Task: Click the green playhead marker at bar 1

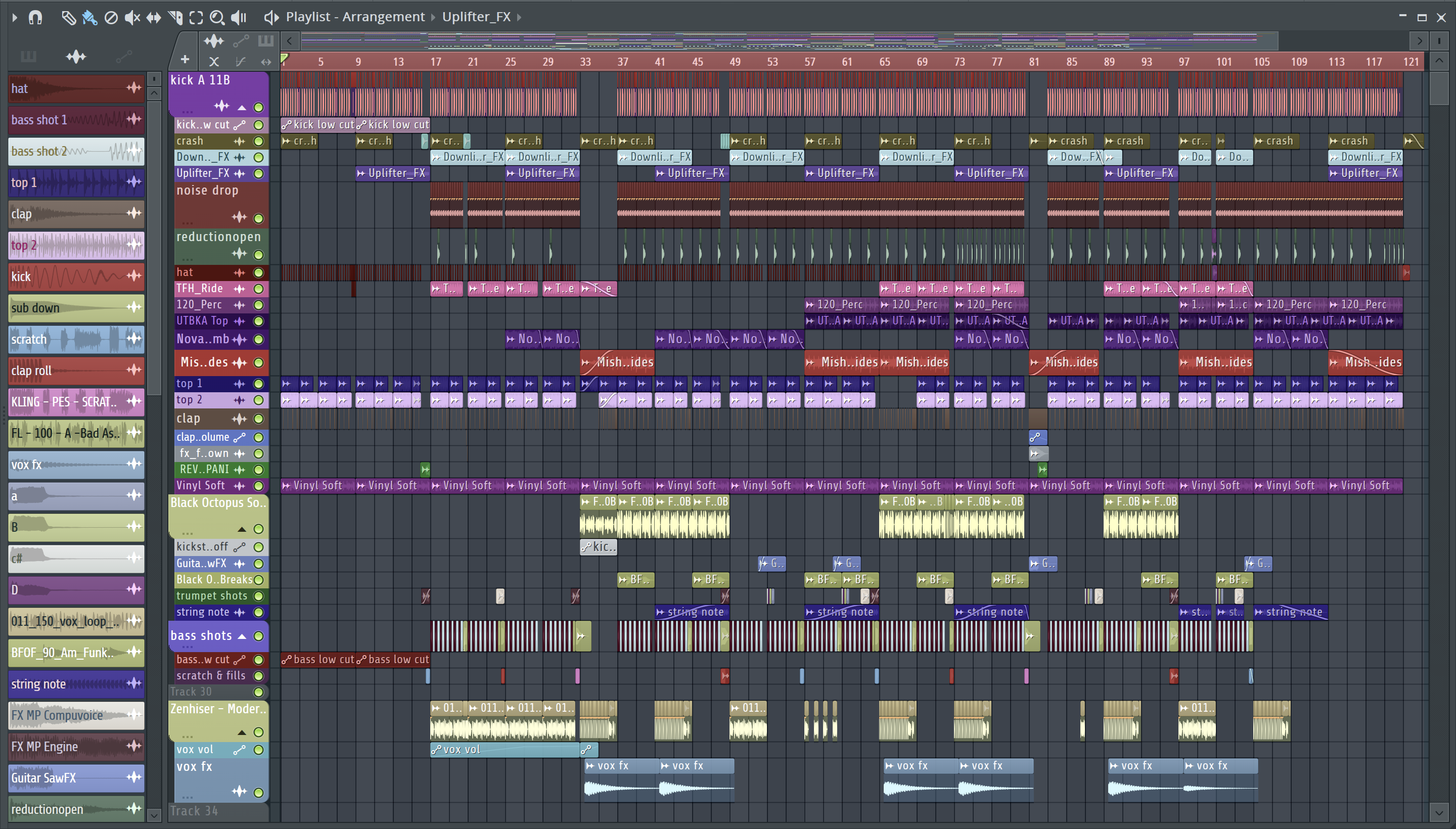Action: (x=284, y=58)
